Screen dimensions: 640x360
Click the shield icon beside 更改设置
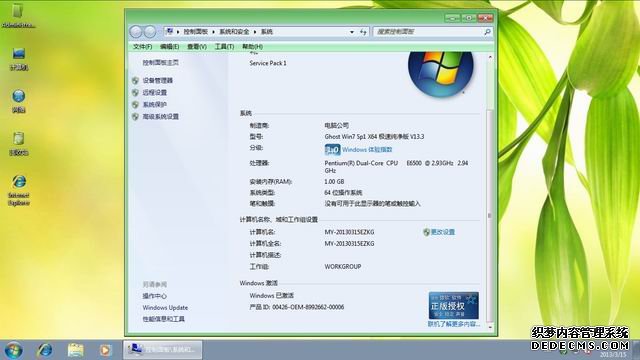427,232
